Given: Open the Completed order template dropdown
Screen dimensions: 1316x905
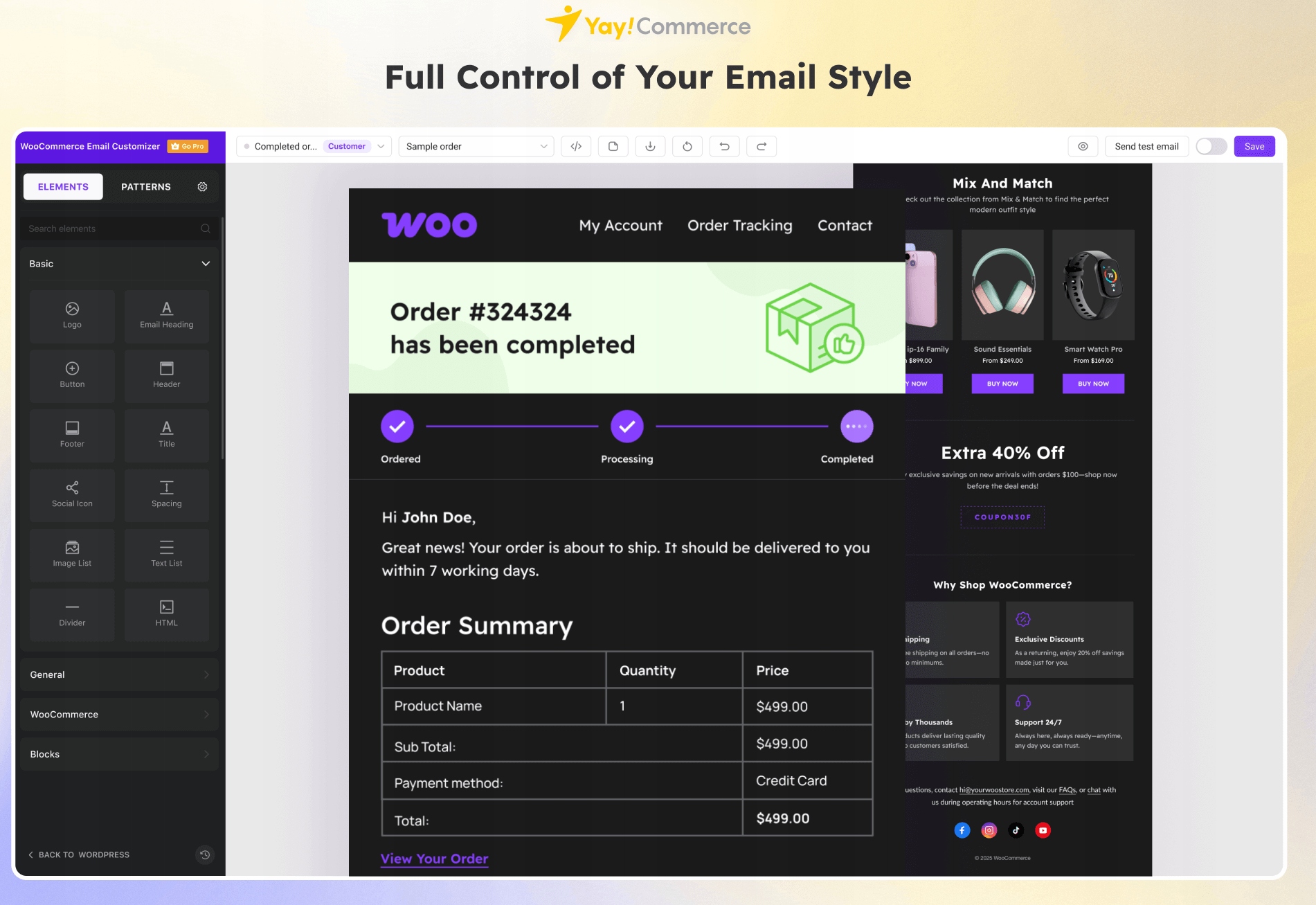Looking at the screenshot, I should pos(314,146).
